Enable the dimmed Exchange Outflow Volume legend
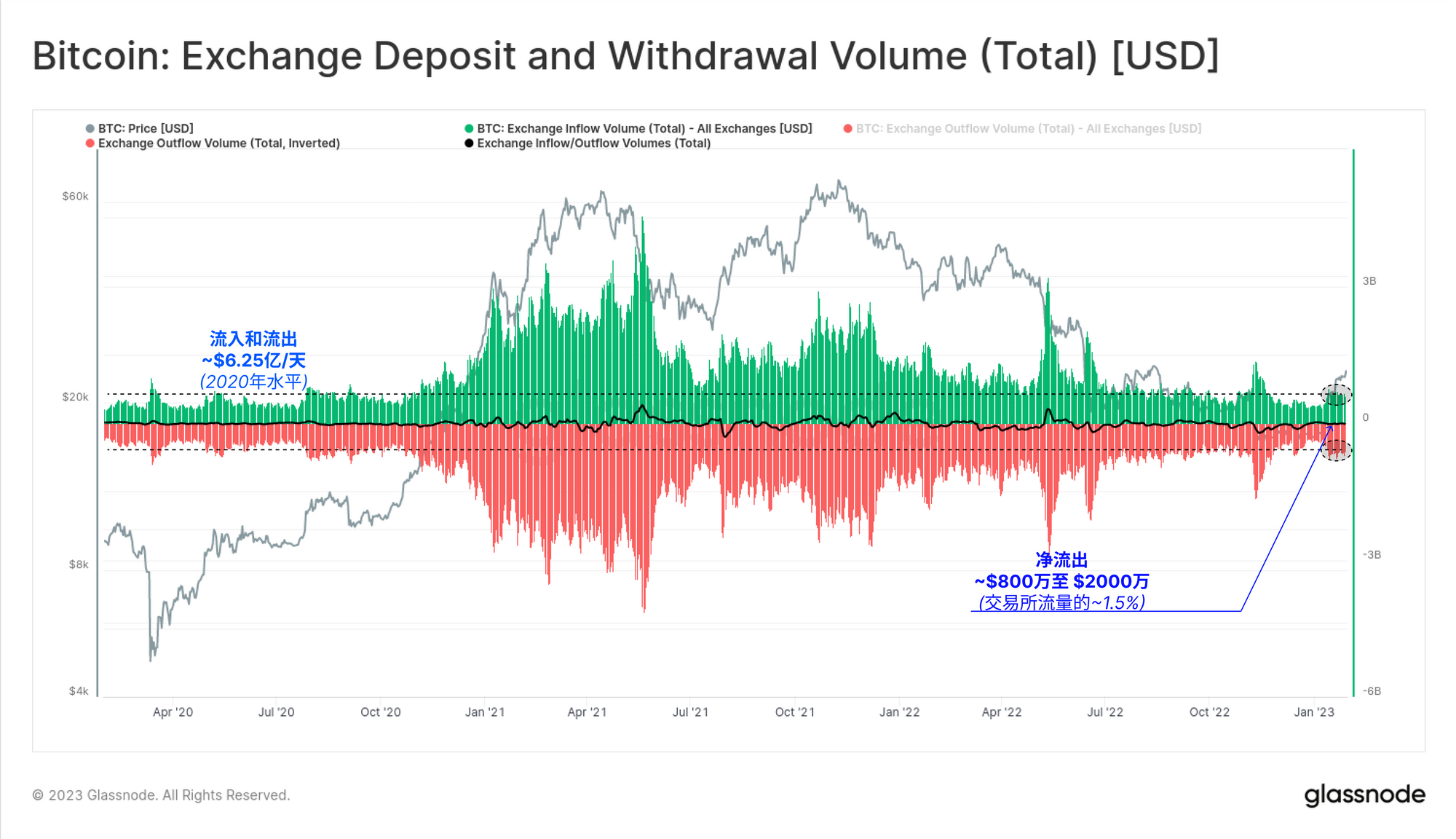The width and height of the screenshot is (1456, 839). (1028, 128)
